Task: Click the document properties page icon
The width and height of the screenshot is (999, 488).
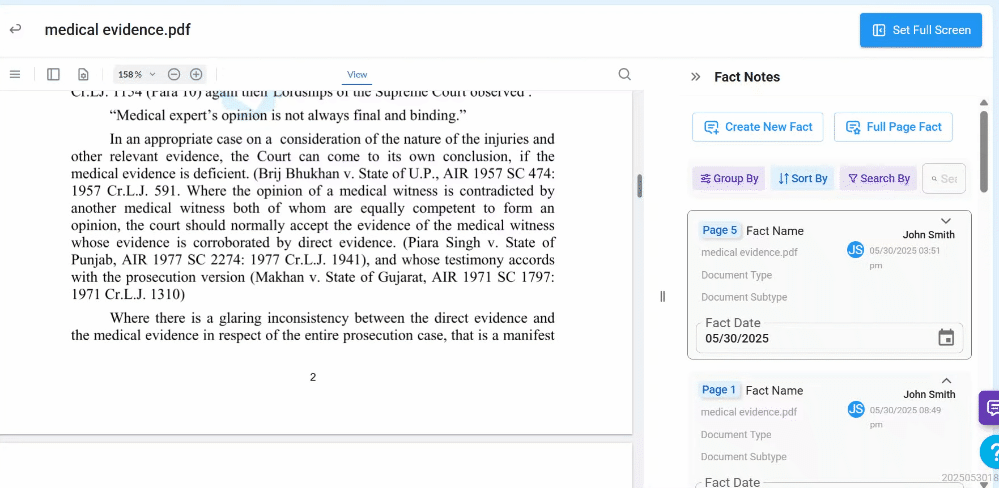Action: [x=83, y=75]
